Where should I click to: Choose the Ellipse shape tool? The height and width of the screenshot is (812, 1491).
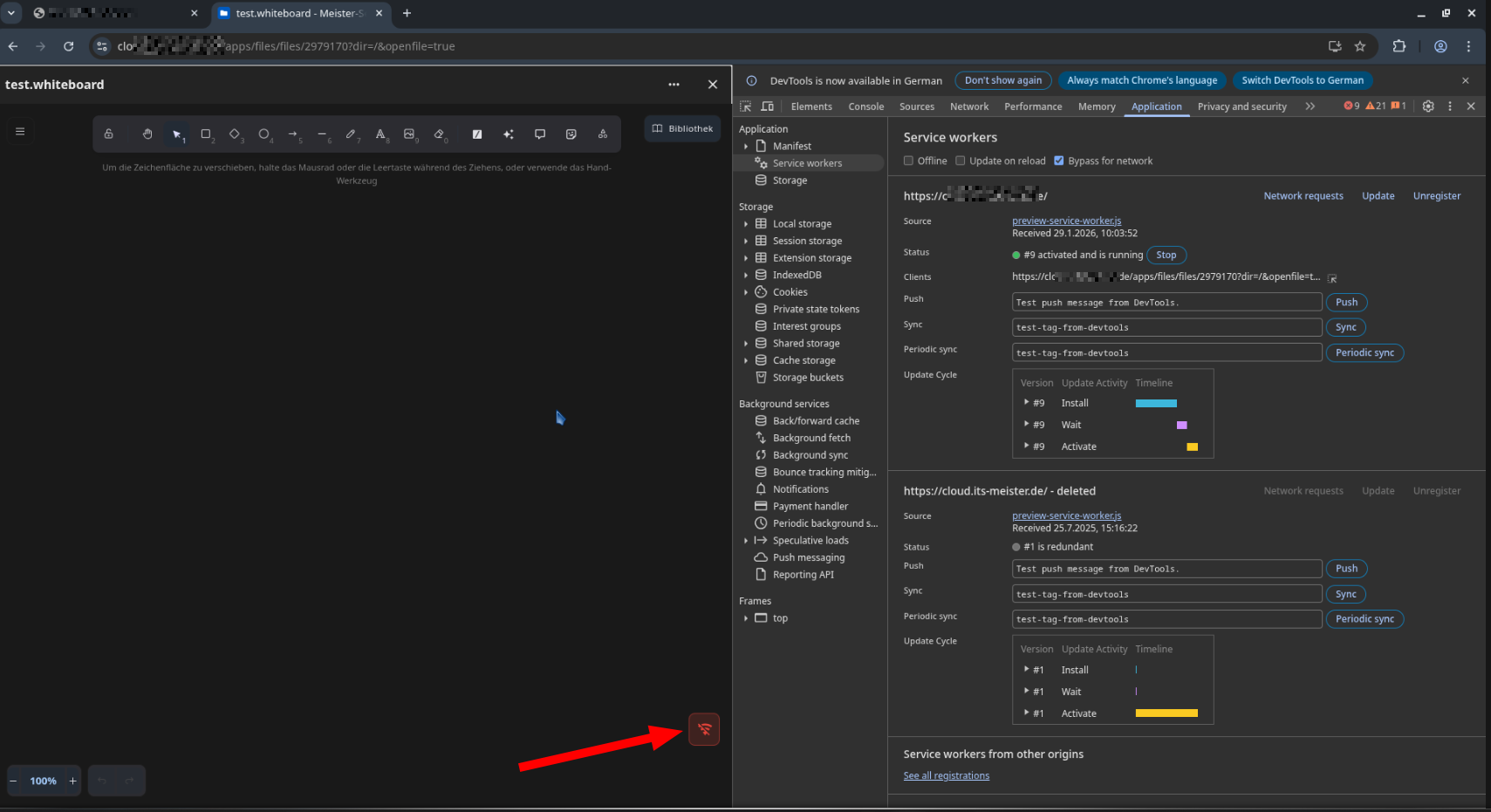point(263,134)
